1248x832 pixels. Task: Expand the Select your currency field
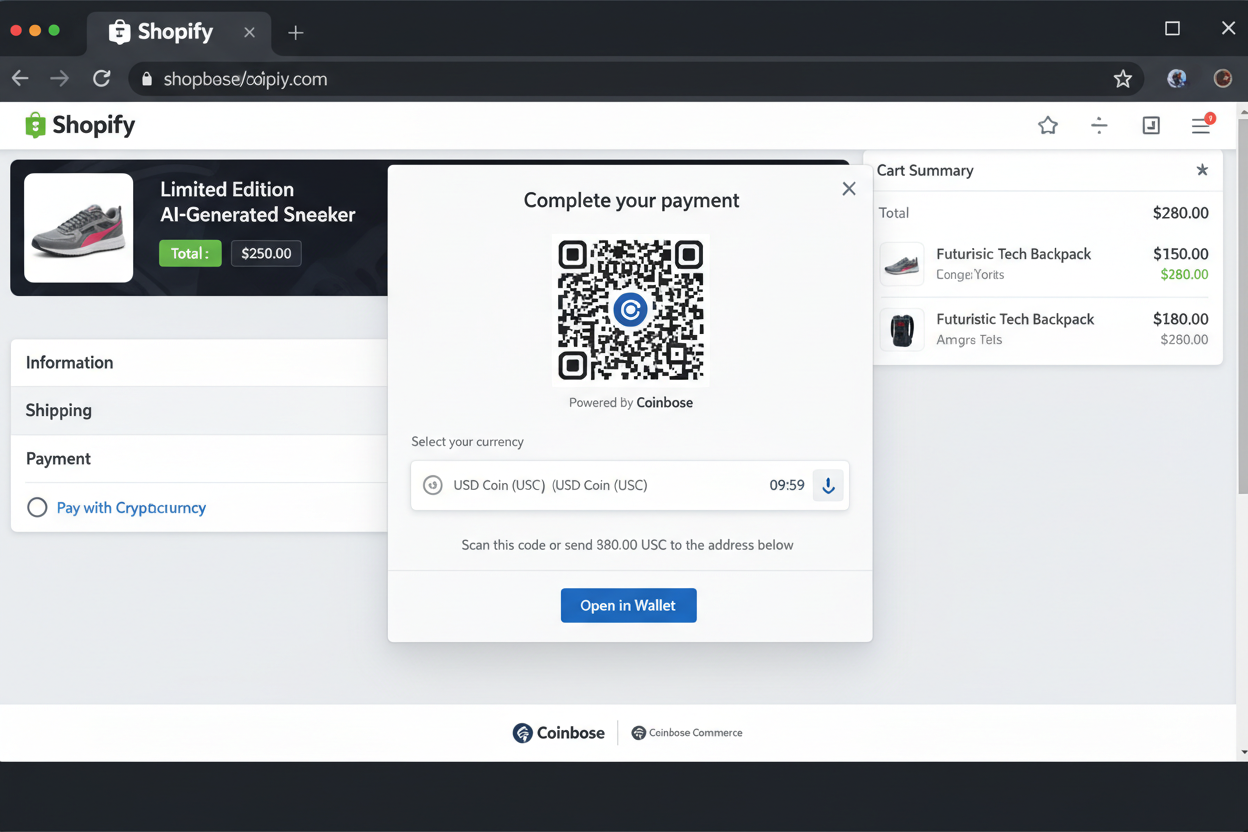coord(630,485)
